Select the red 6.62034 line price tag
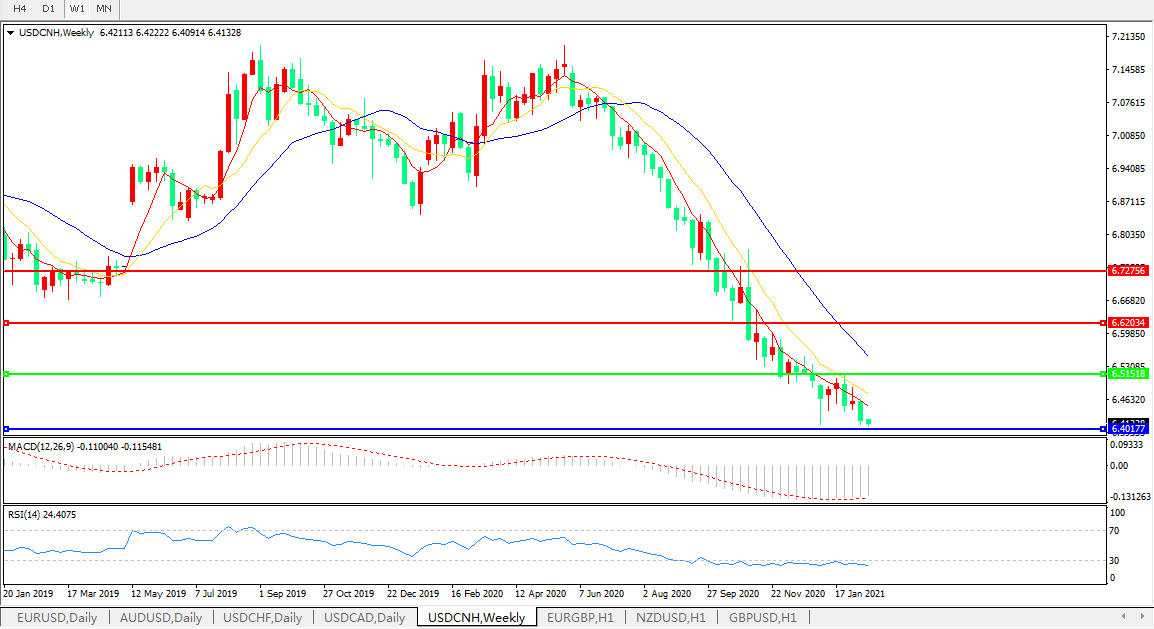The width and height of the screenshot is (1154, 629). [1128, 323]
